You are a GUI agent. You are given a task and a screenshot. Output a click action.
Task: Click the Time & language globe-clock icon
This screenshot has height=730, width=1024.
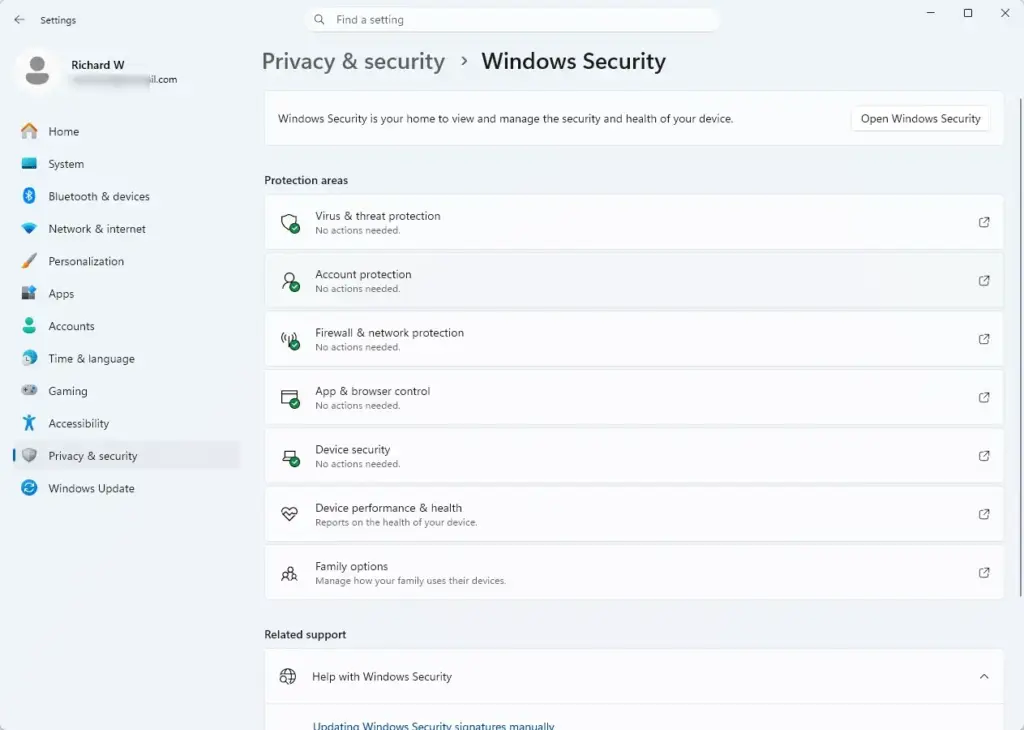(29, 358)
